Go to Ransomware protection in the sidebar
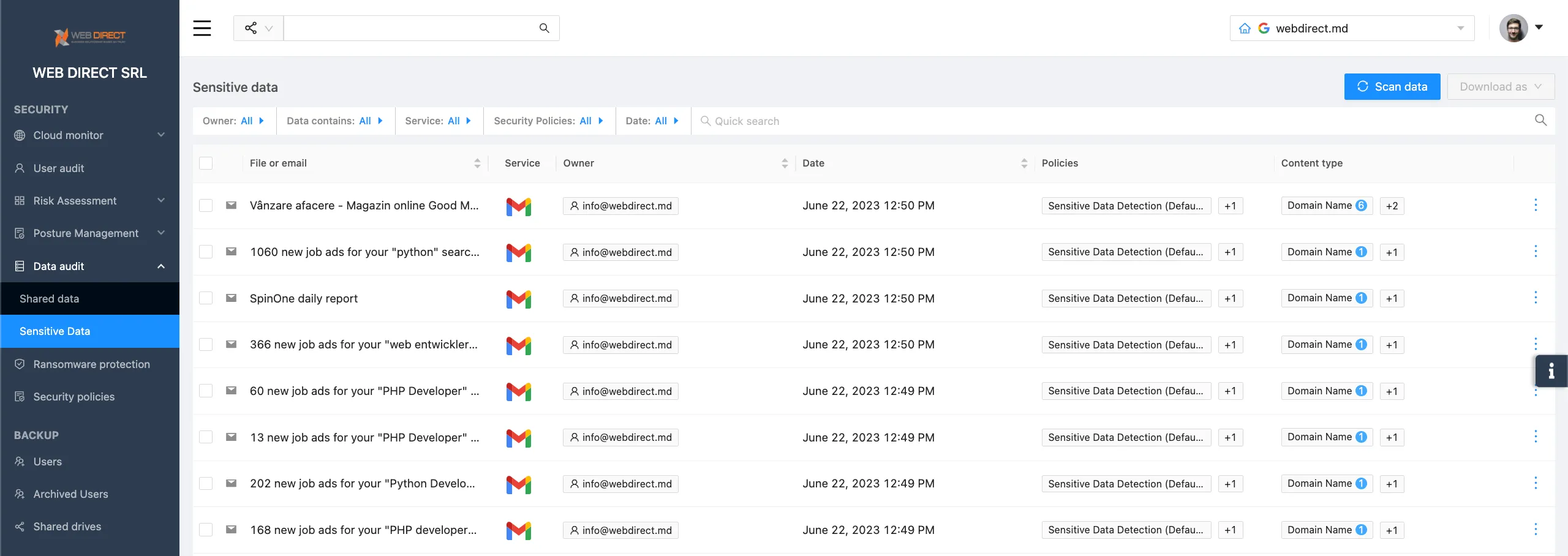This screenshot has height=556, width=1568. [x=91, y=364]
